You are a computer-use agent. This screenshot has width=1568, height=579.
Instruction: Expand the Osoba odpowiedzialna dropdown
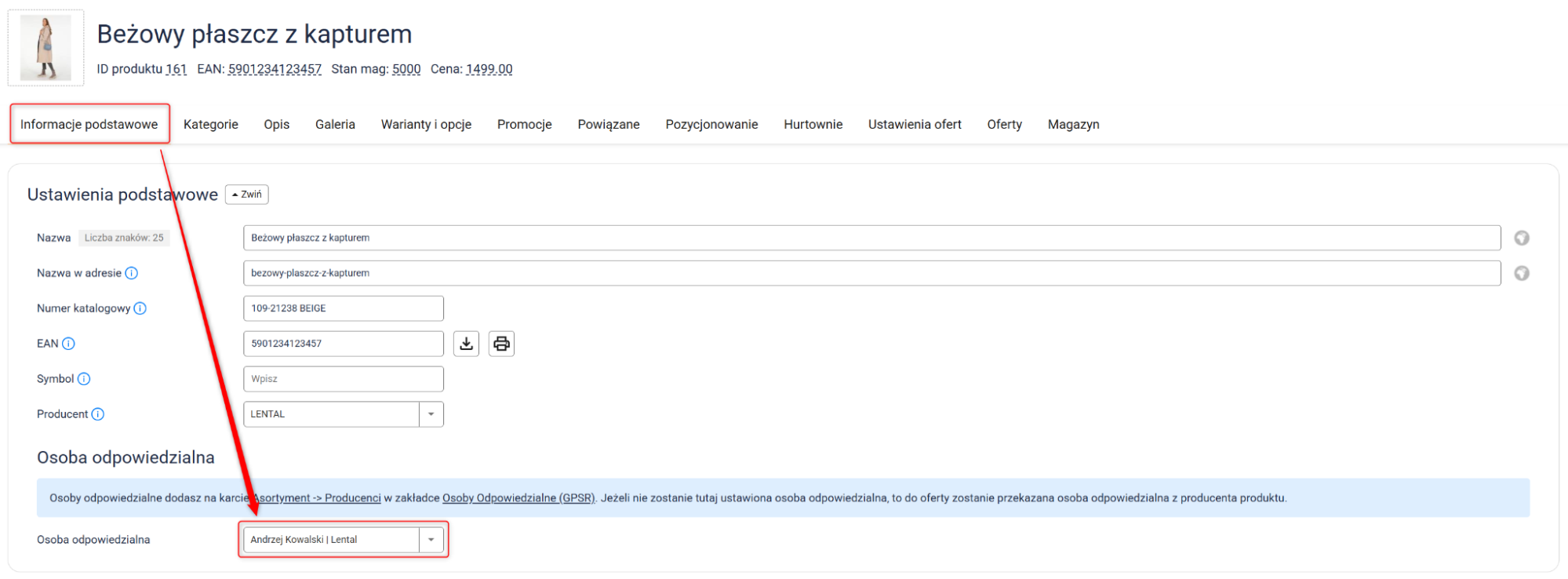[x=431, y=540]
